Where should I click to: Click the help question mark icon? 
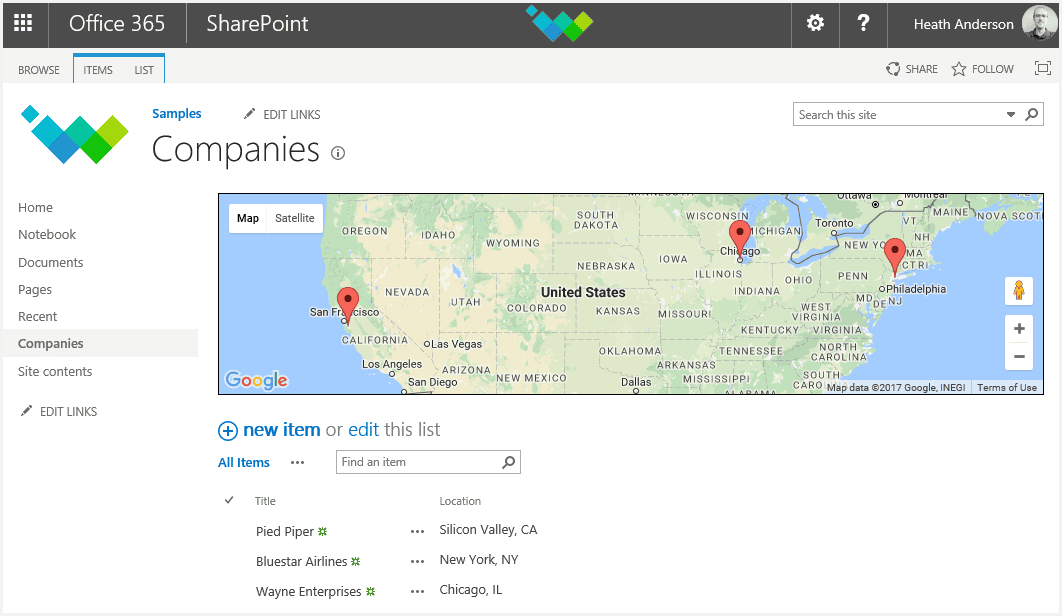(863, 24)
